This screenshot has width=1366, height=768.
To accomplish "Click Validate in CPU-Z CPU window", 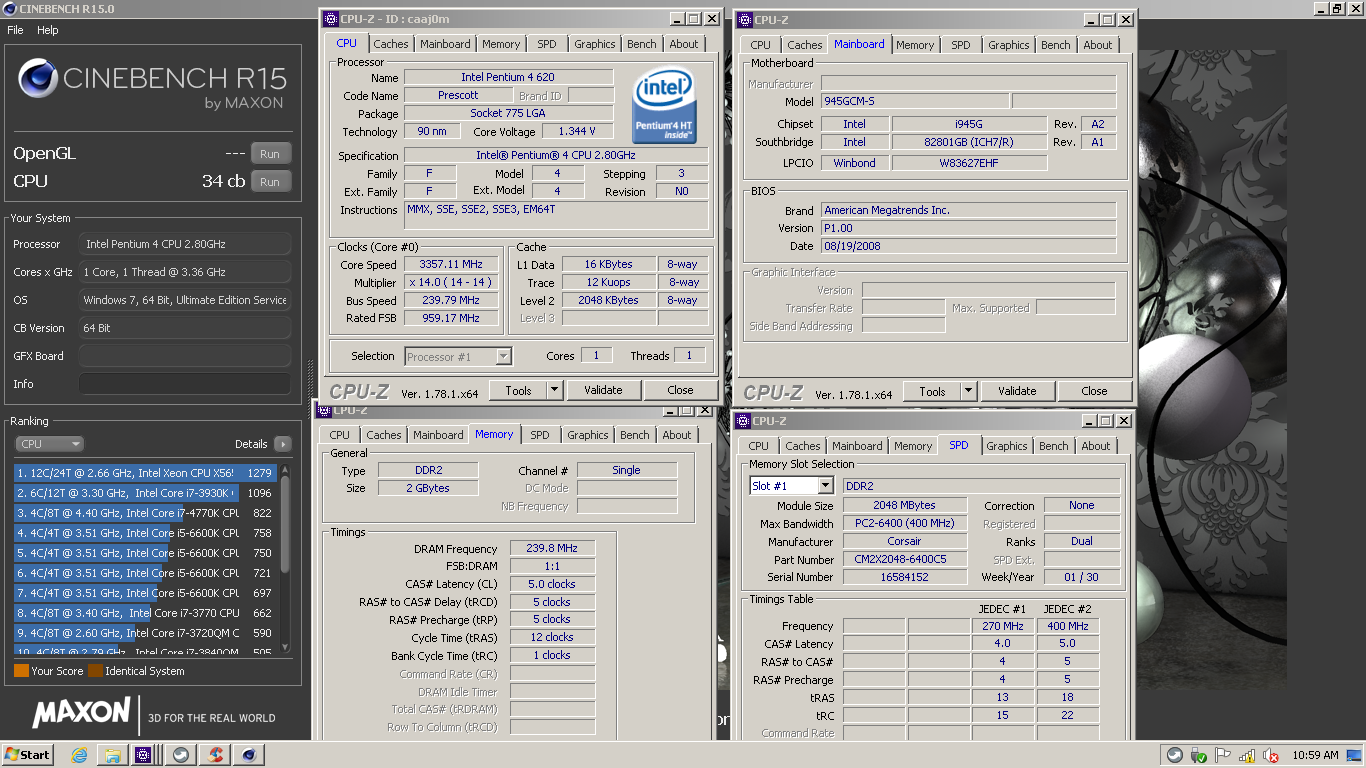I will tap(603, 390).
